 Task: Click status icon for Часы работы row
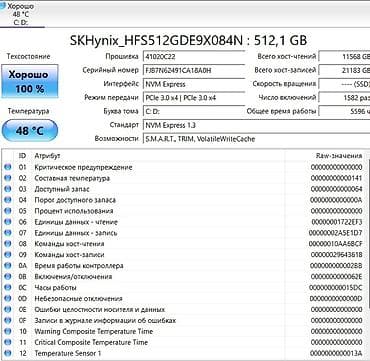coord(7,287)
